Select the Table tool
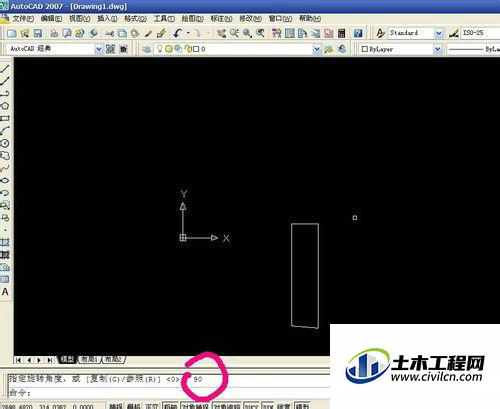 [x=5, y=279]
